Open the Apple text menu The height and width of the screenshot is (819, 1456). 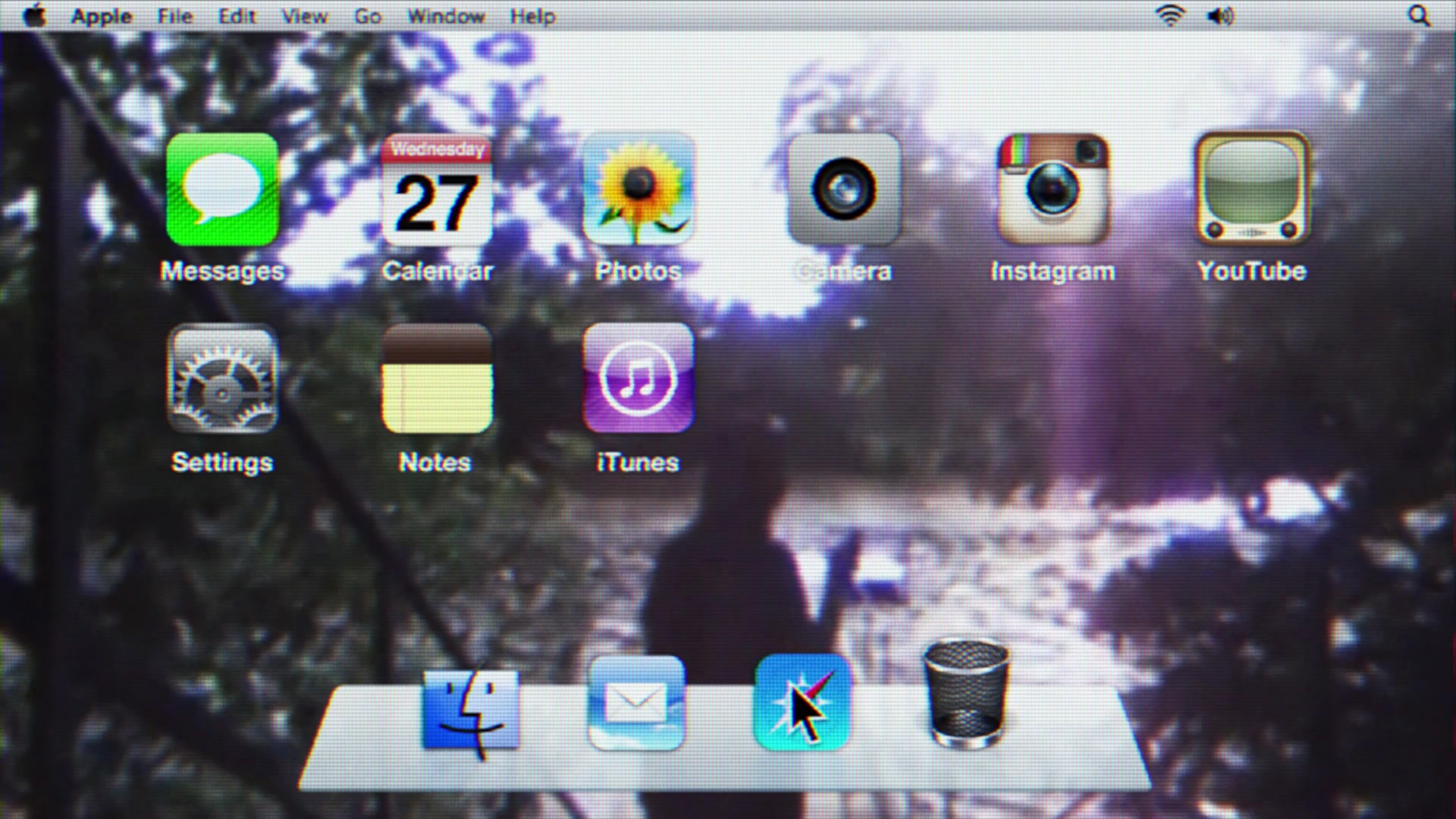[102, 17]
